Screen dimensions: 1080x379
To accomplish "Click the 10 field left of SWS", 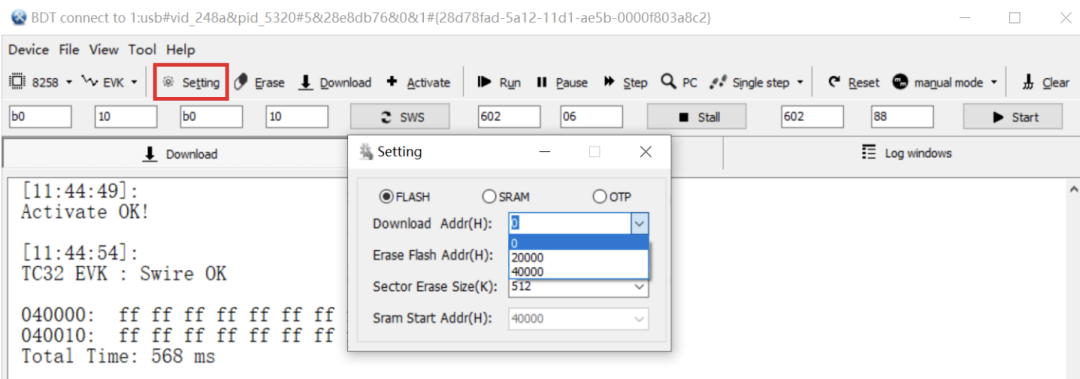I will click(297, 117).
